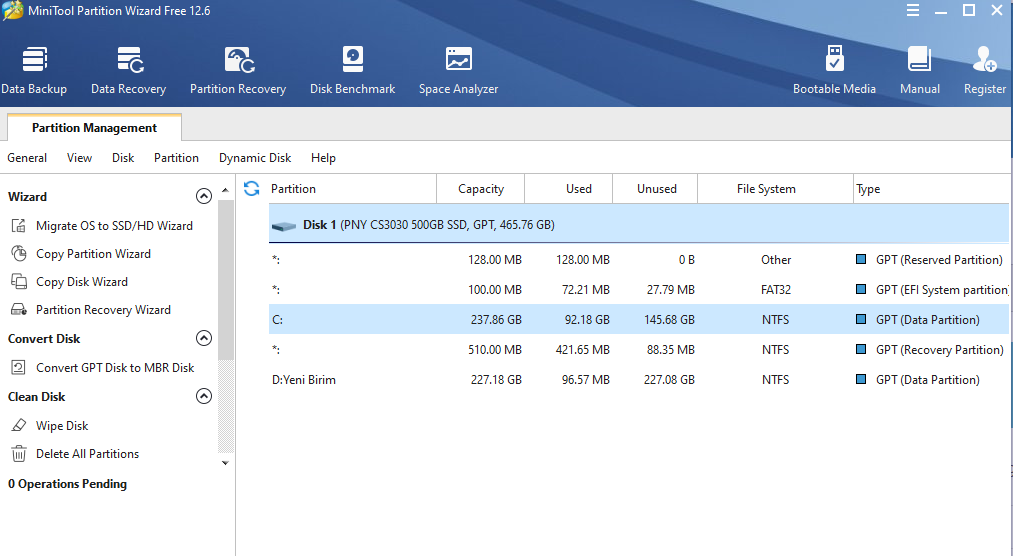1013x556 pixels.
Task: Open the Dynamic Disk menu
Action: pyautogui.click(x=255, y=158)
